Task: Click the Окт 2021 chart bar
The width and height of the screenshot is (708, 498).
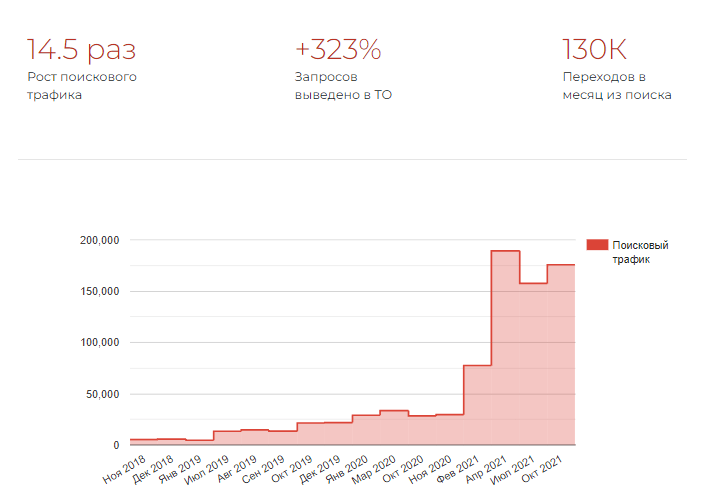Action: [x=561, y=354]
